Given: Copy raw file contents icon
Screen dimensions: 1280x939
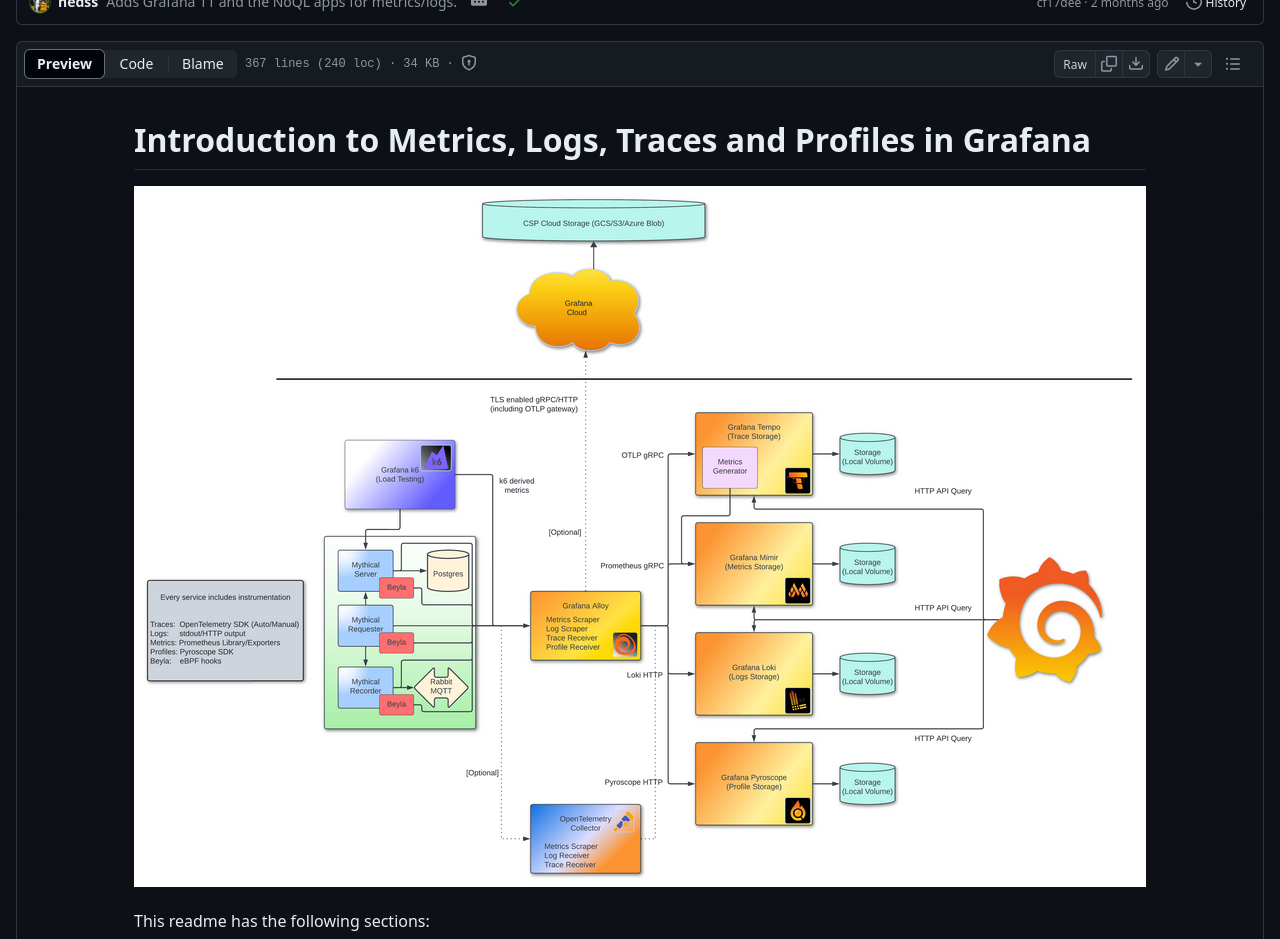Looking at the screenshot, I should click(x=1109, y=64).
